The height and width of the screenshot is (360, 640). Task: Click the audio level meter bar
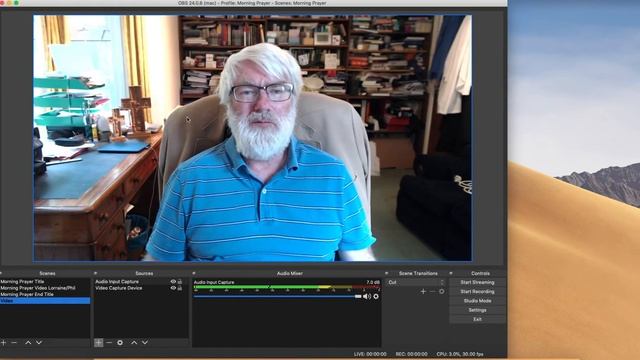pos(287,287)
